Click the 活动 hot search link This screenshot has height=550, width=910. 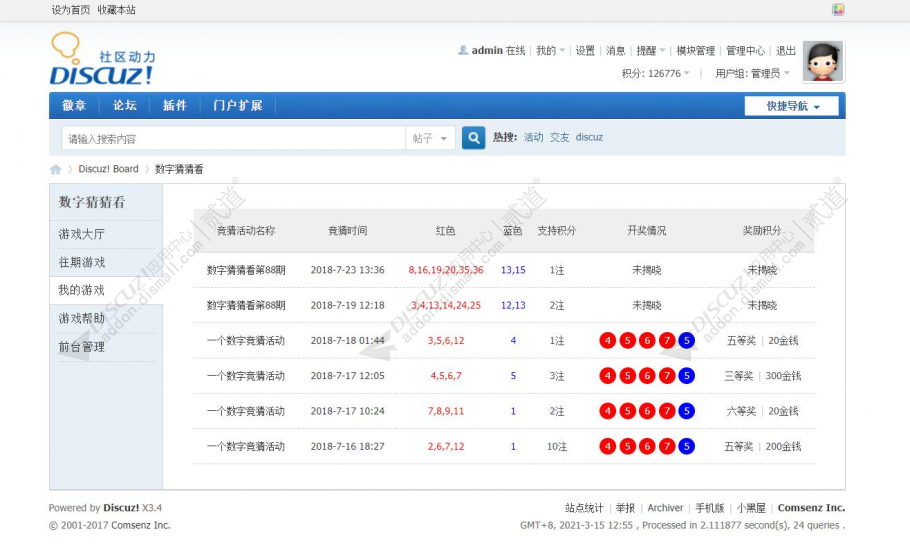pos(533,138)
